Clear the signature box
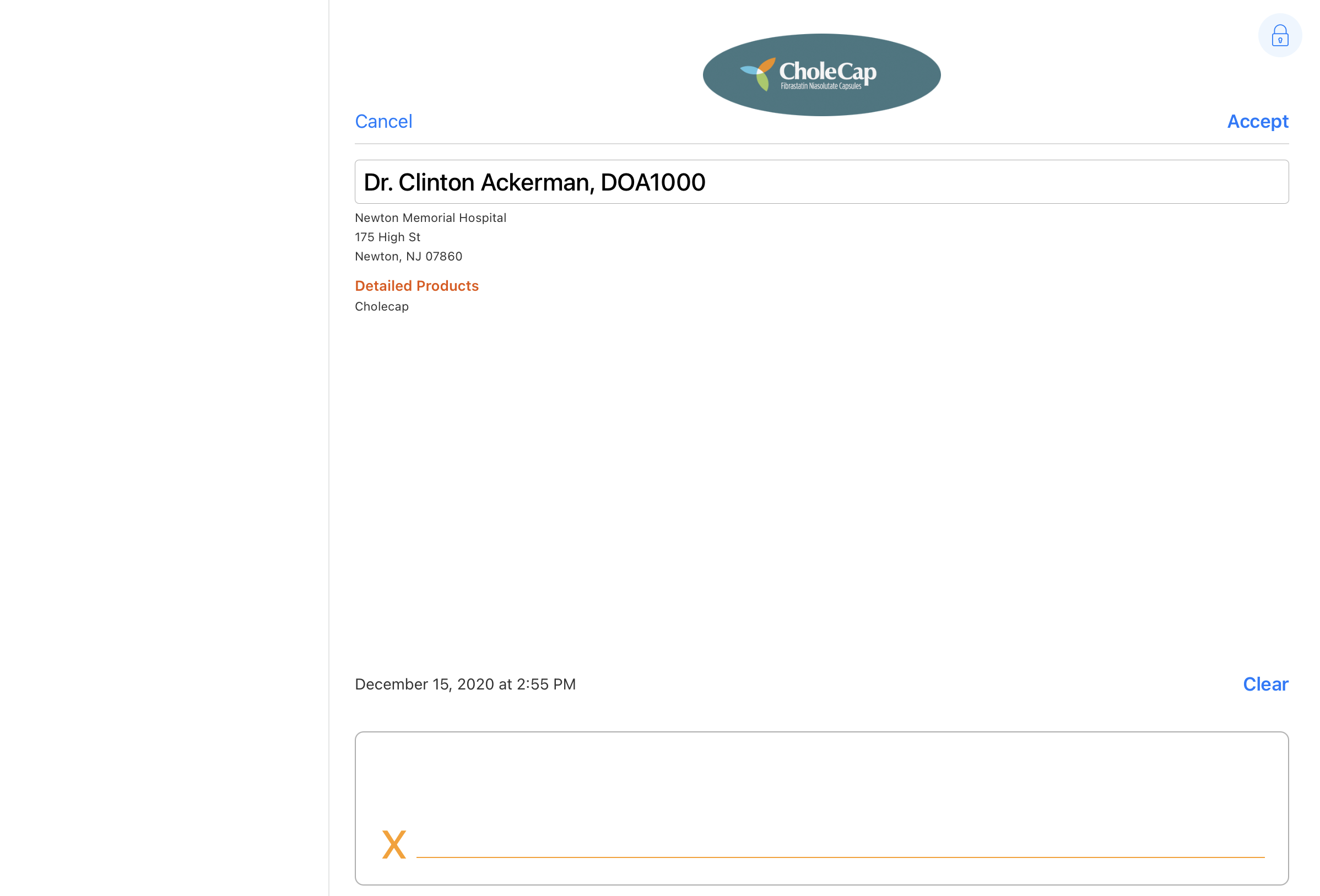This screenshot has height=896, width=1320. tap(1265, 684)
